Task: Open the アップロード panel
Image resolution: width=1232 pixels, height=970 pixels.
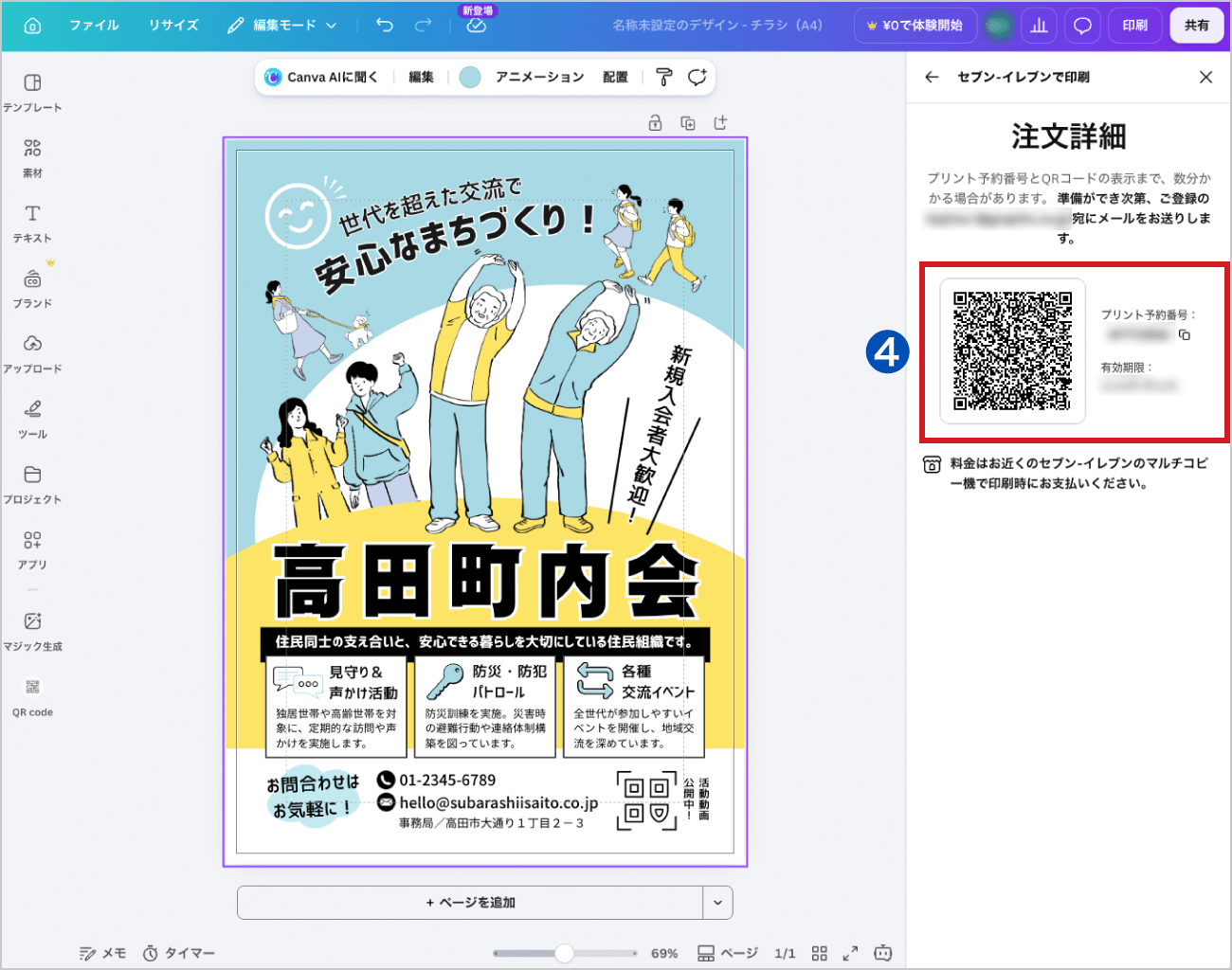Action: click(x=32, y=354)
